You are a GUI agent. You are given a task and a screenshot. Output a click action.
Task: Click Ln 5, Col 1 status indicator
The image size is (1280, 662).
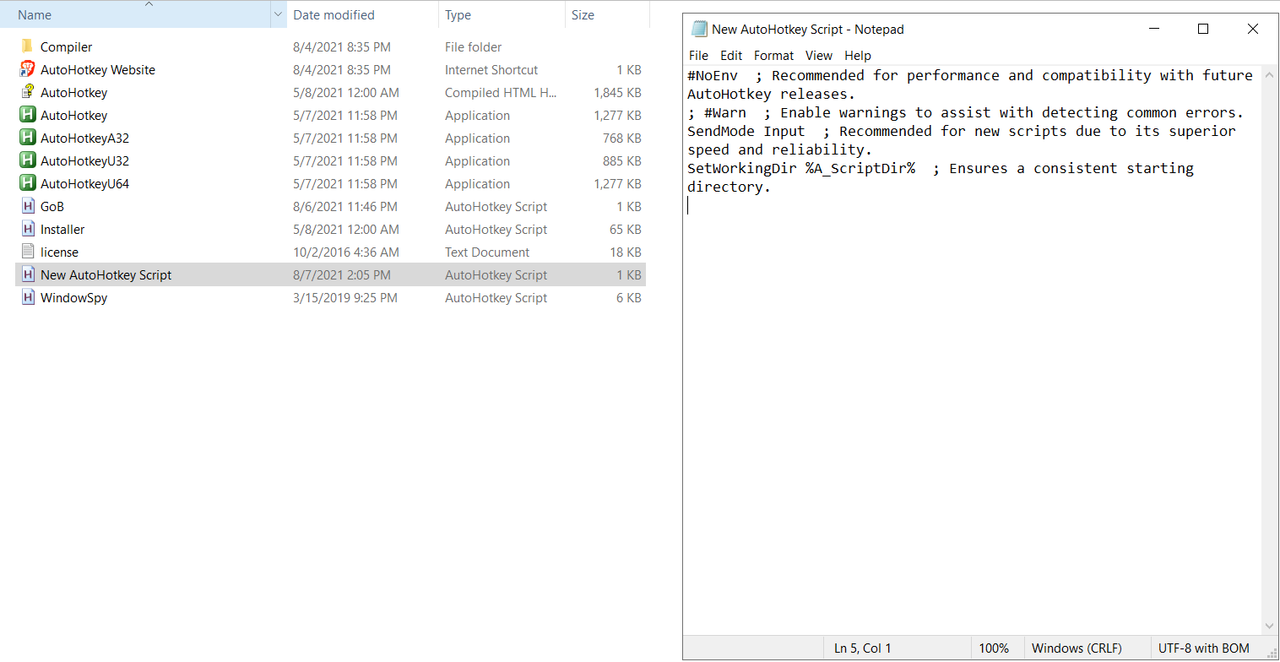862,648
